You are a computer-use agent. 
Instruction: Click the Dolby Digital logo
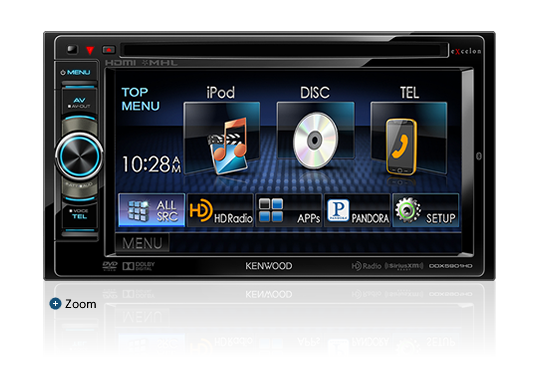point(139,266)
